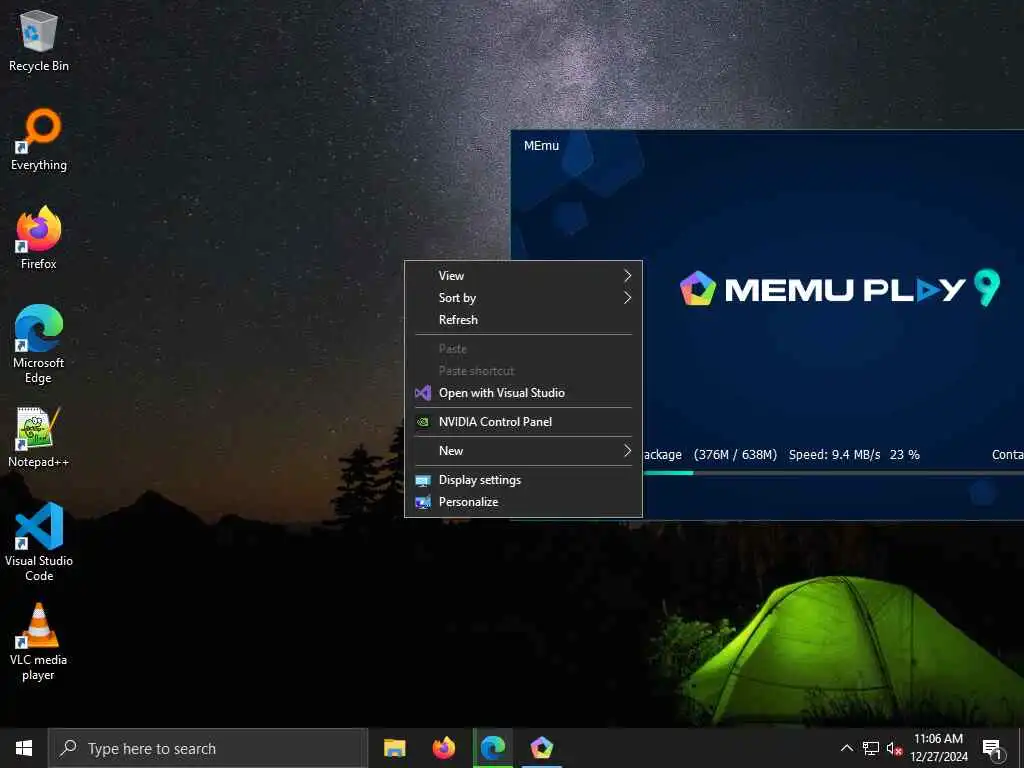Click the download speed text 9.4 MB/s

[834, 455]
